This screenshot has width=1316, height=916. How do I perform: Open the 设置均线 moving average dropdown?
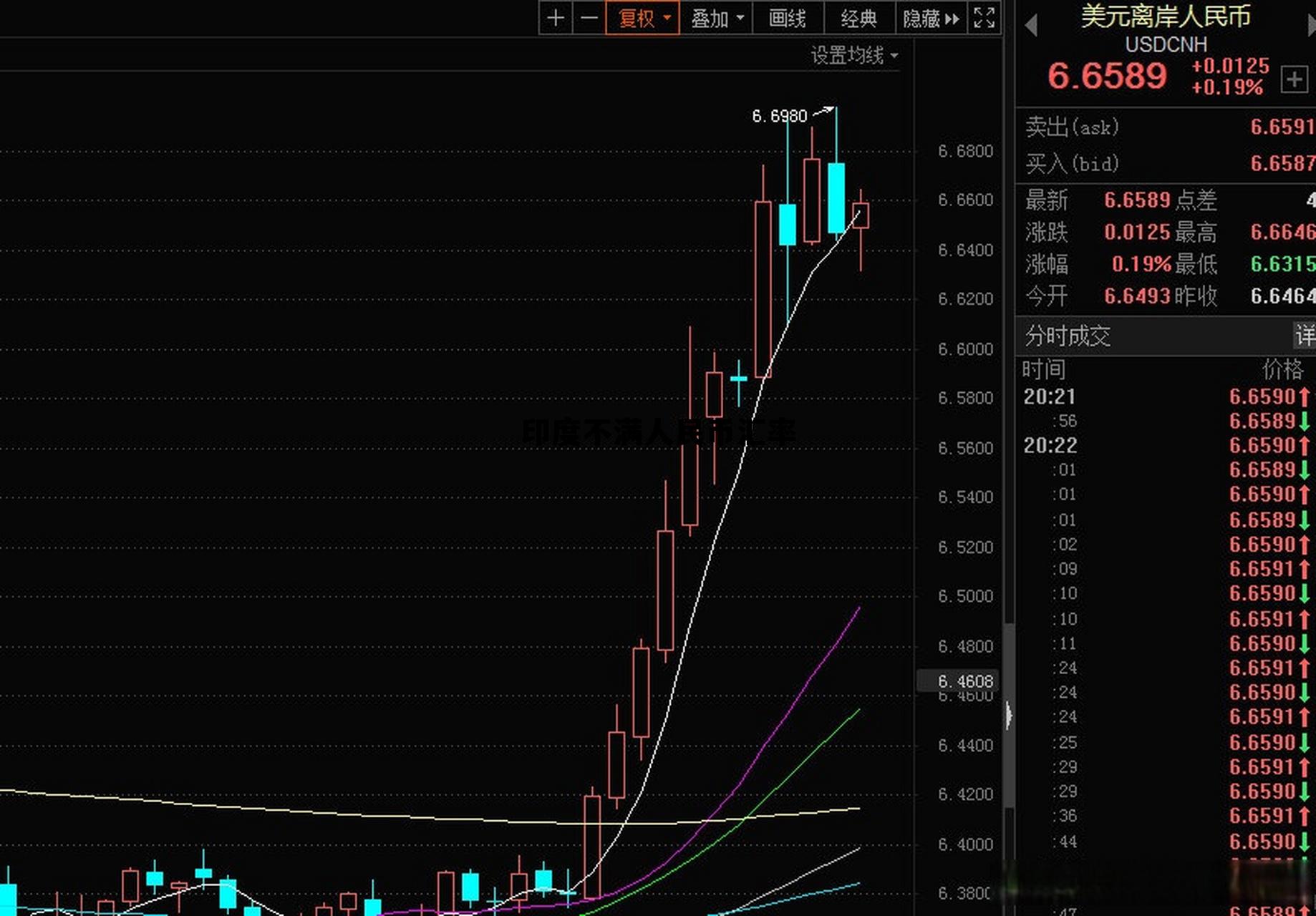tap(853, 55)
